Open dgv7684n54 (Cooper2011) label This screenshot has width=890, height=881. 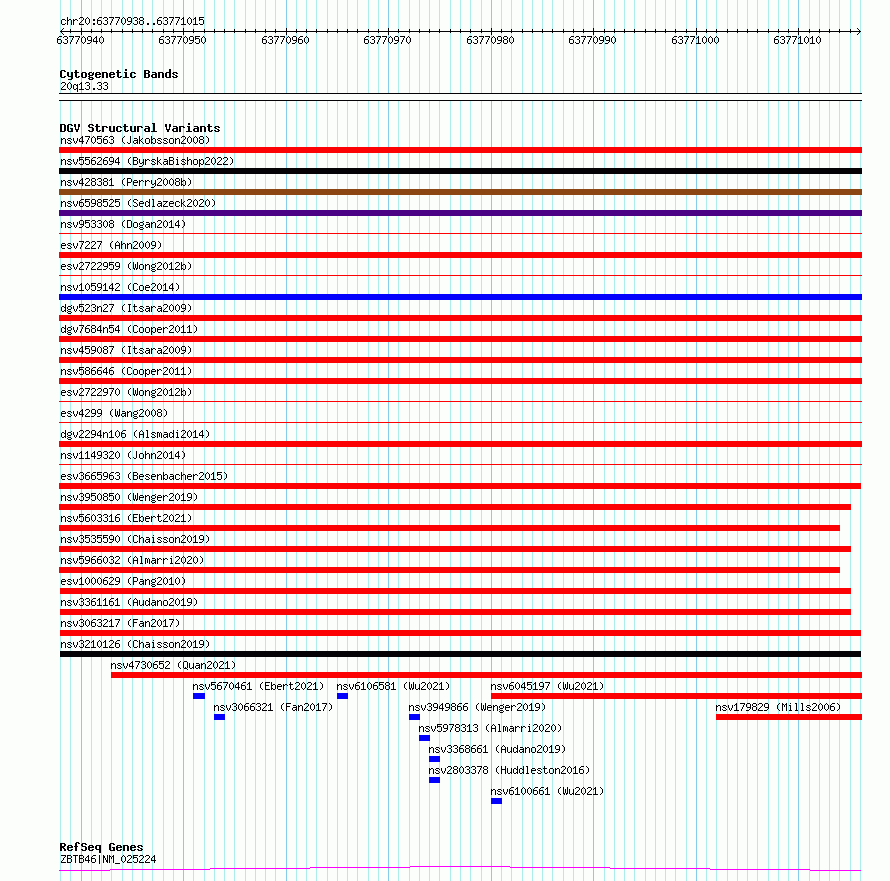tap(129, 329)
